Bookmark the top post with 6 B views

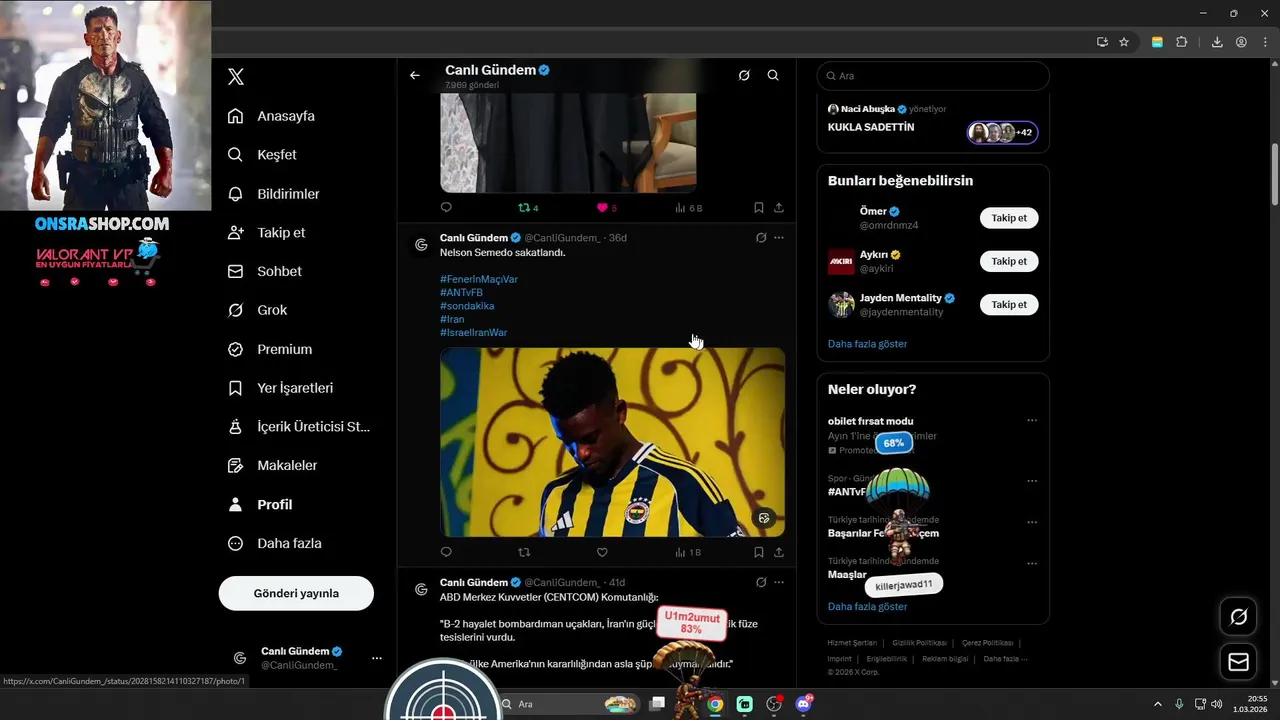click(x=759, y=208)
